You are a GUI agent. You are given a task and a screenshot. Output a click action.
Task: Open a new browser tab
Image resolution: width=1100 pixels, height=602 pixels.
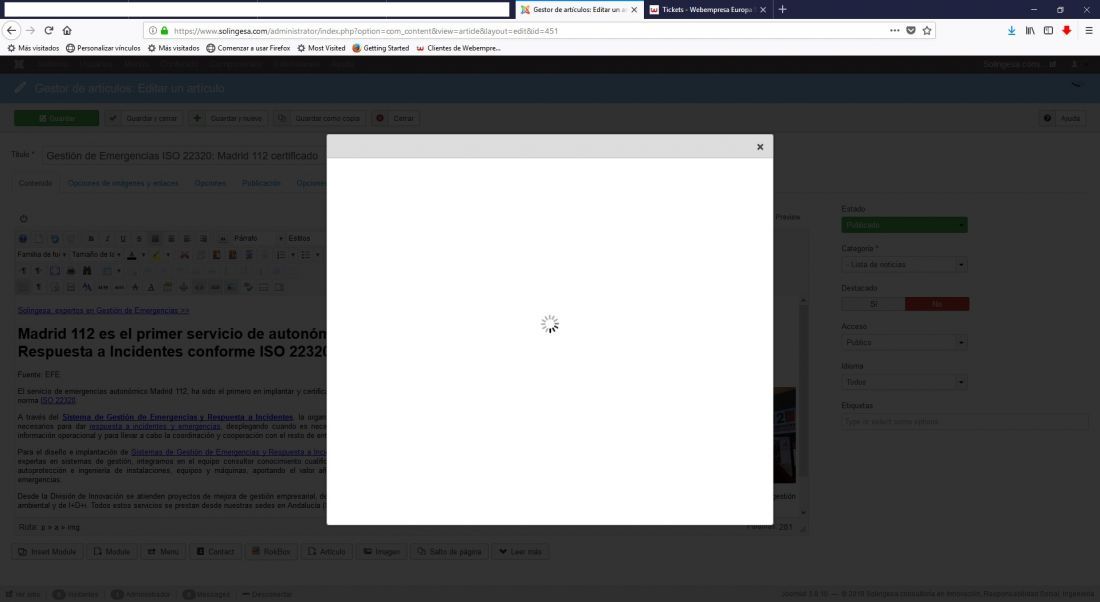click(x=782, y=9)
